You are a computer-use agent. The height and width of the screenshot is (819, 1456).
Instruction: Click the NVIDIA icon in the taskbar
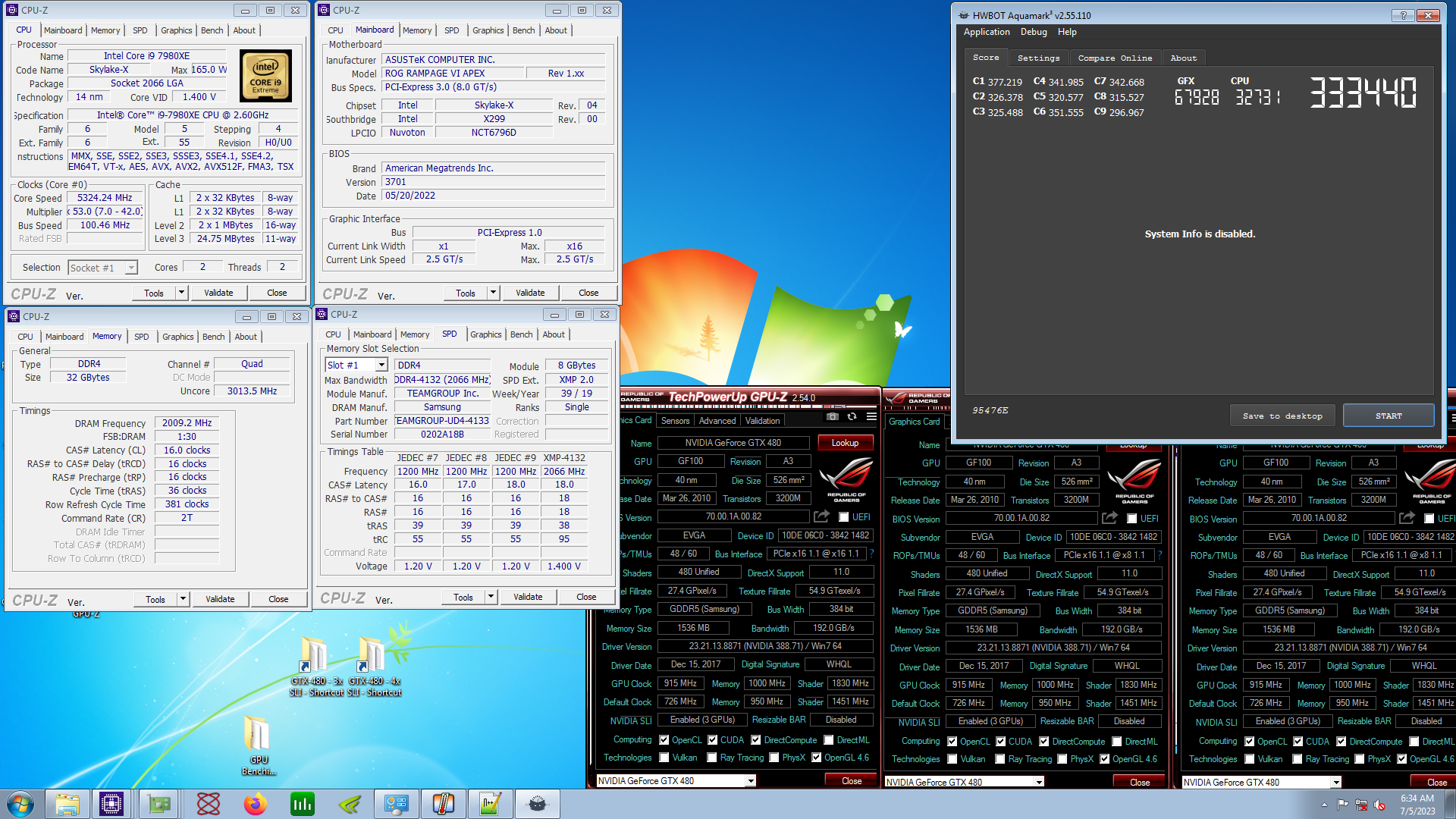tap(350, 804)
